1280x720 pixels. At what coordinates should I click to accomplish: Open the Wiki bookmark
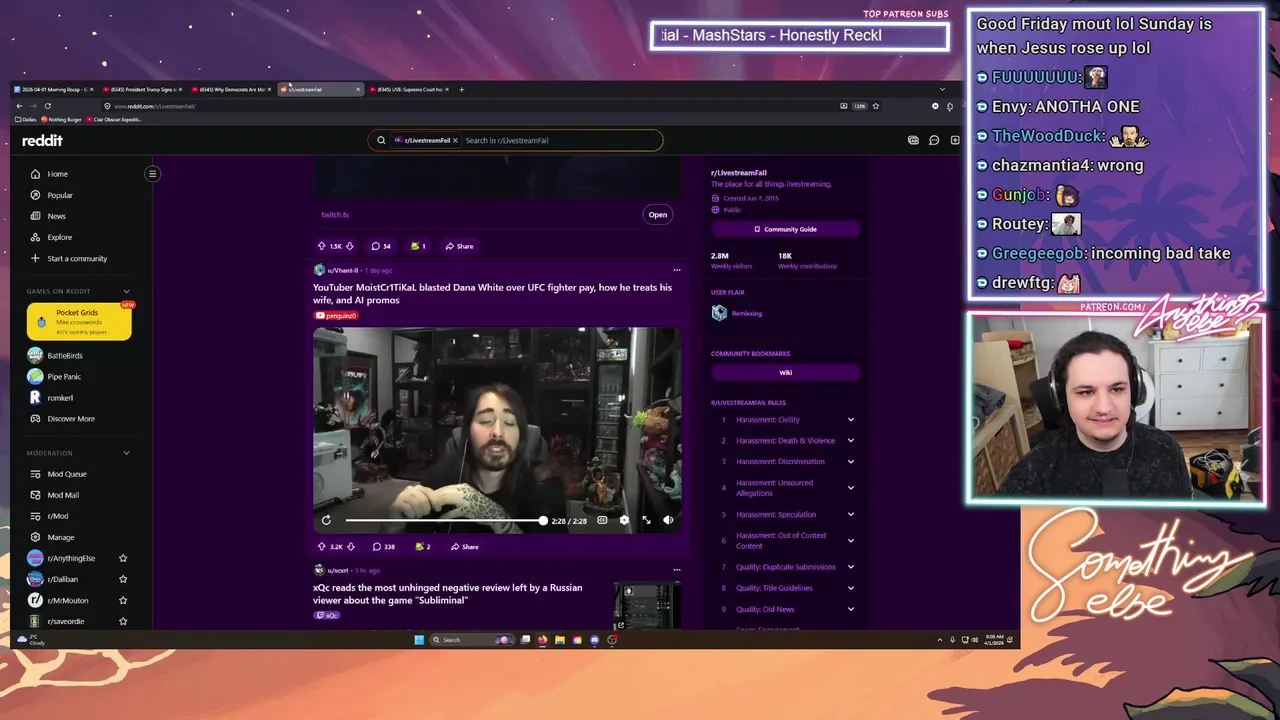tap(785, 372)
